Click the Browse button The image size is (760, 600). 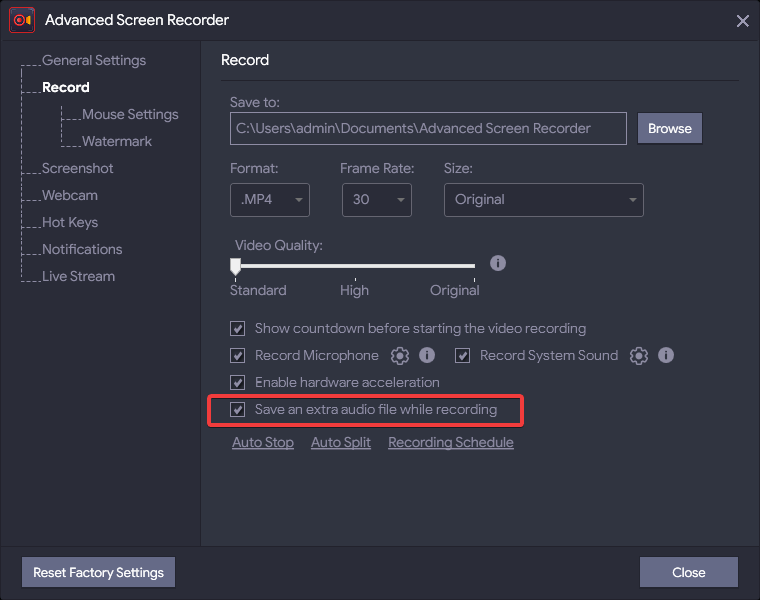tap(670, 128)
